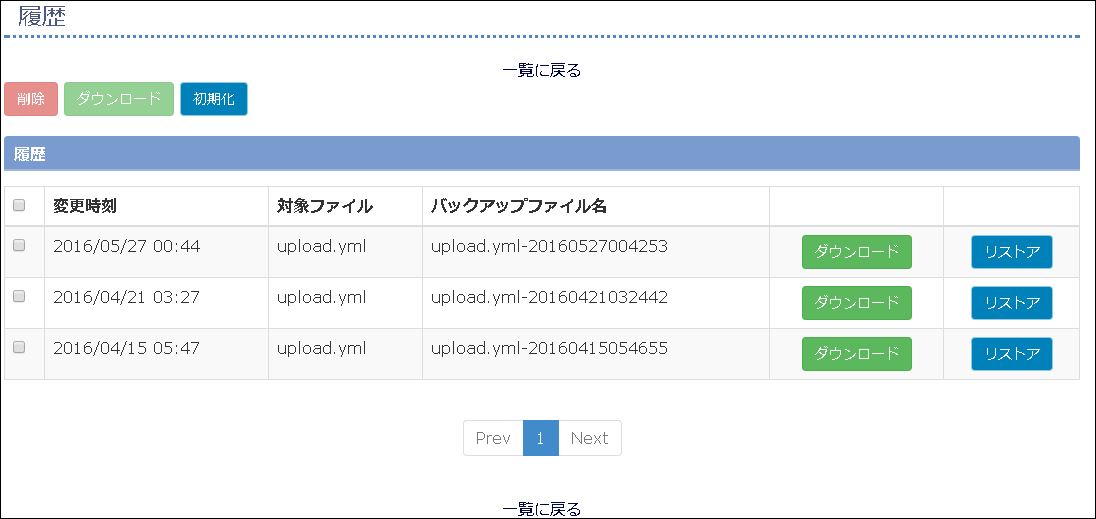
Task: Restore backup upload.yml-20160421032442 with リストア
Action: coord(1012,303)
